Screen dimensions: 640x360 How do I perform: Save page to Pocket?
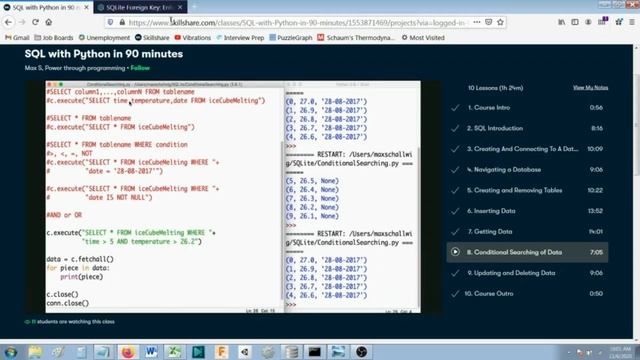(489, 22)
